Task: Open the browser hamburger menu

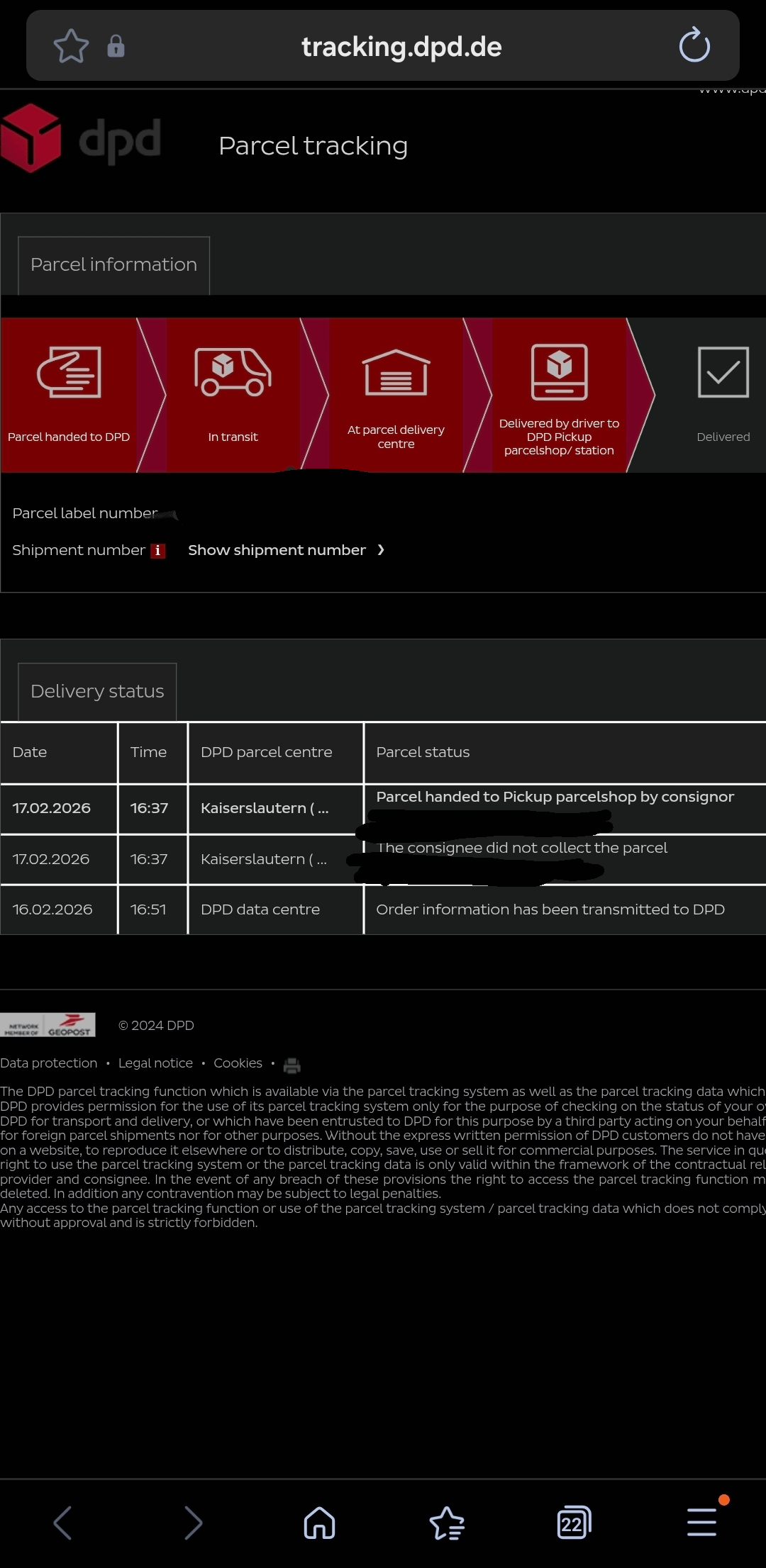Action: pyautogui.click(x=701, y=1523)
